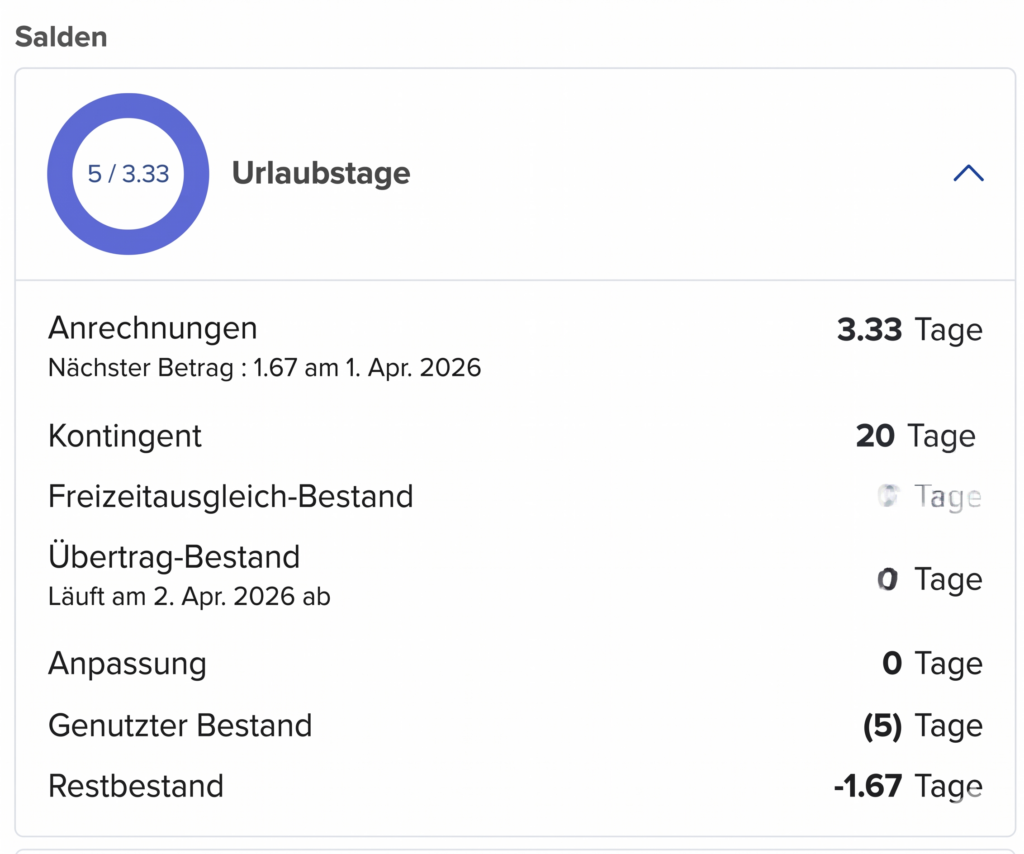Click the 20 Tage Kontingent value

pos(914,436)
